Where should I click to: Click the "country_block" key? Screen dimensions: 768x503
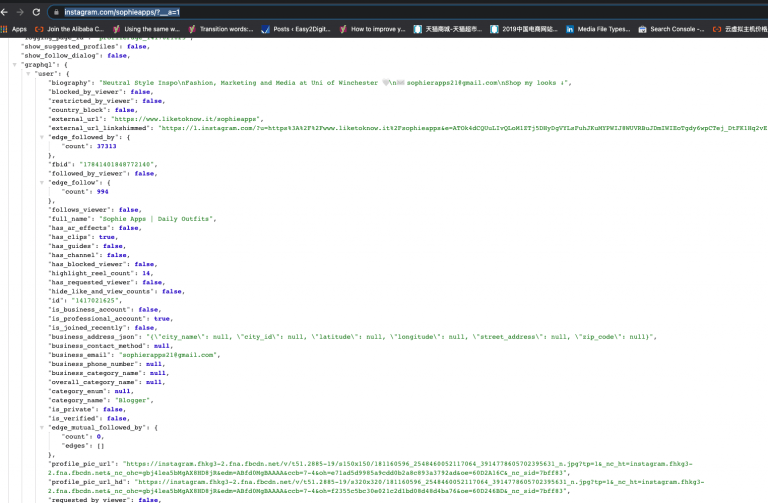(x=77, y=110)
